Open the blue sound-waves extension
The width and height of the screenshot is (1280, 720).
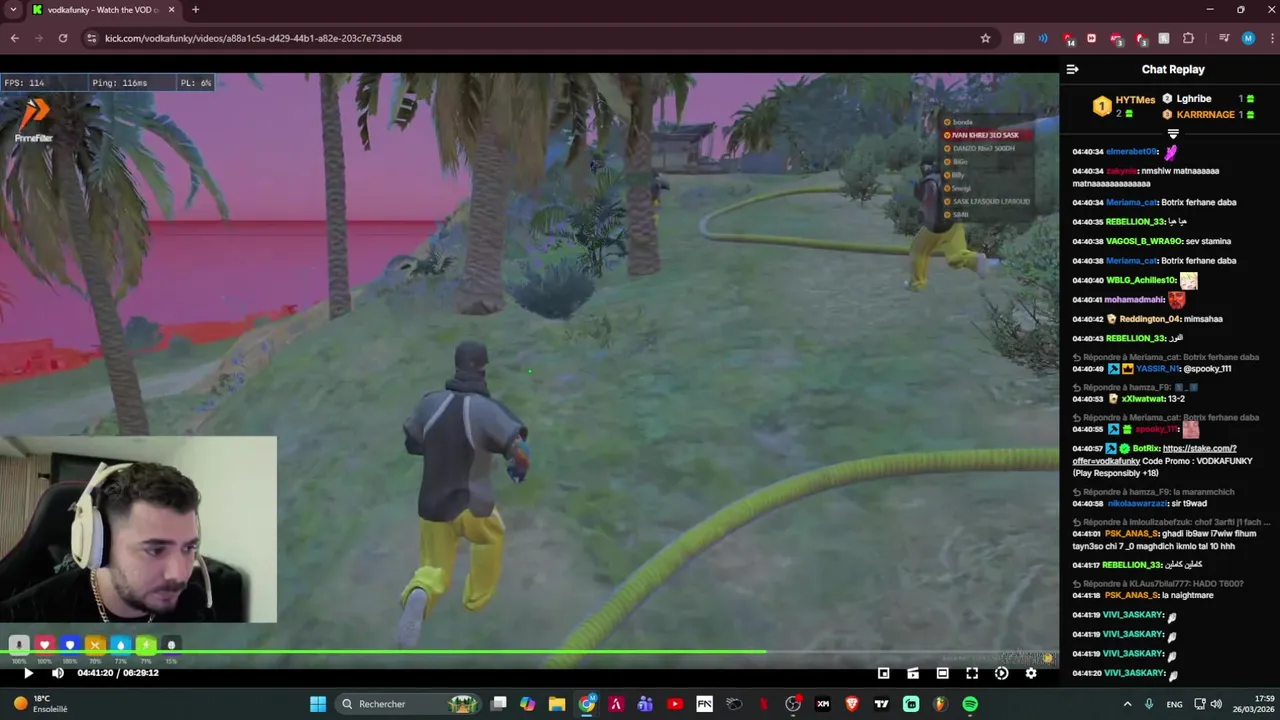tap(1043, 38)
